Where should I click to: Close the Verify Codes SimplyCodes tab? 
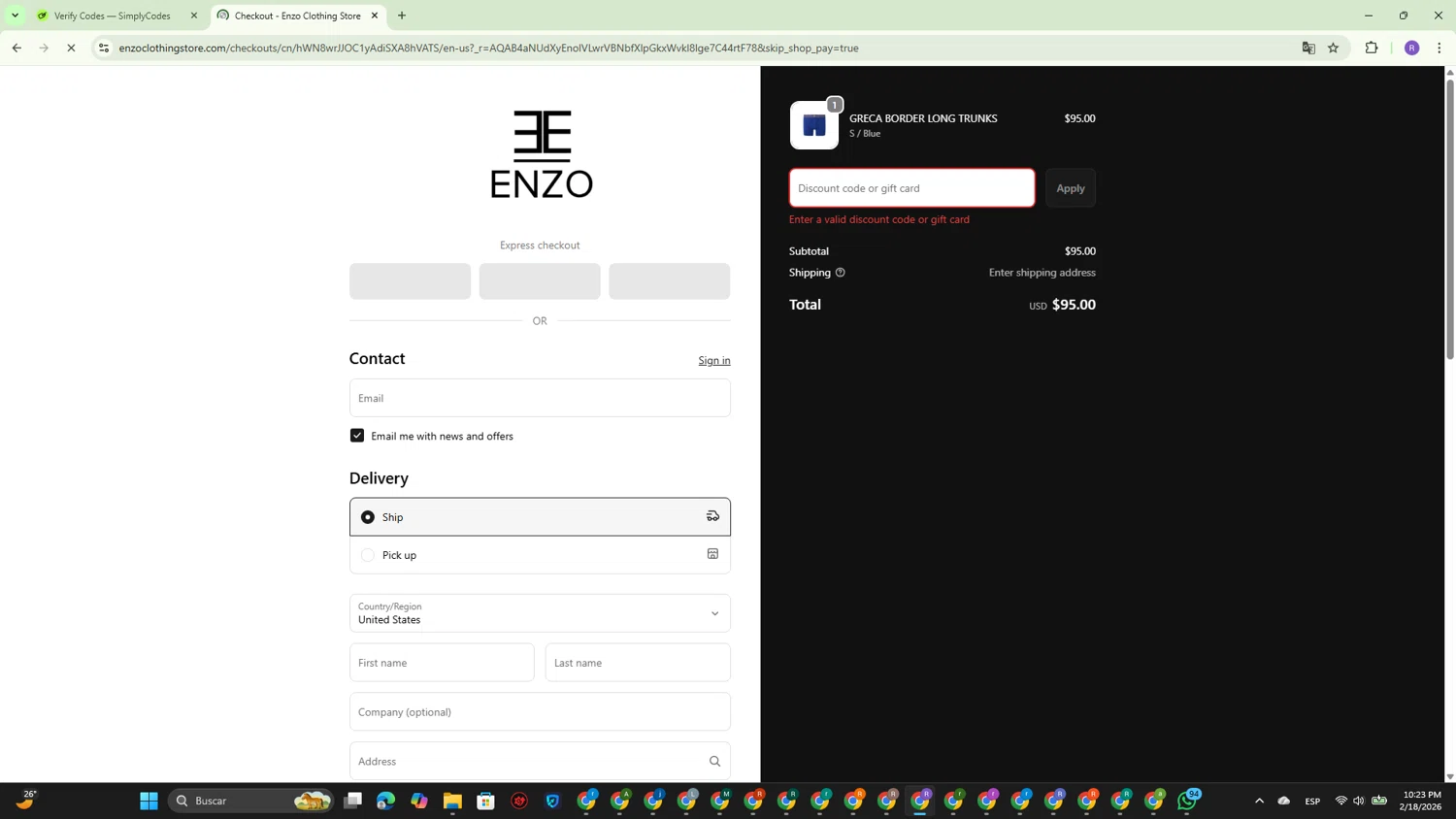click(x=194, y=16)
